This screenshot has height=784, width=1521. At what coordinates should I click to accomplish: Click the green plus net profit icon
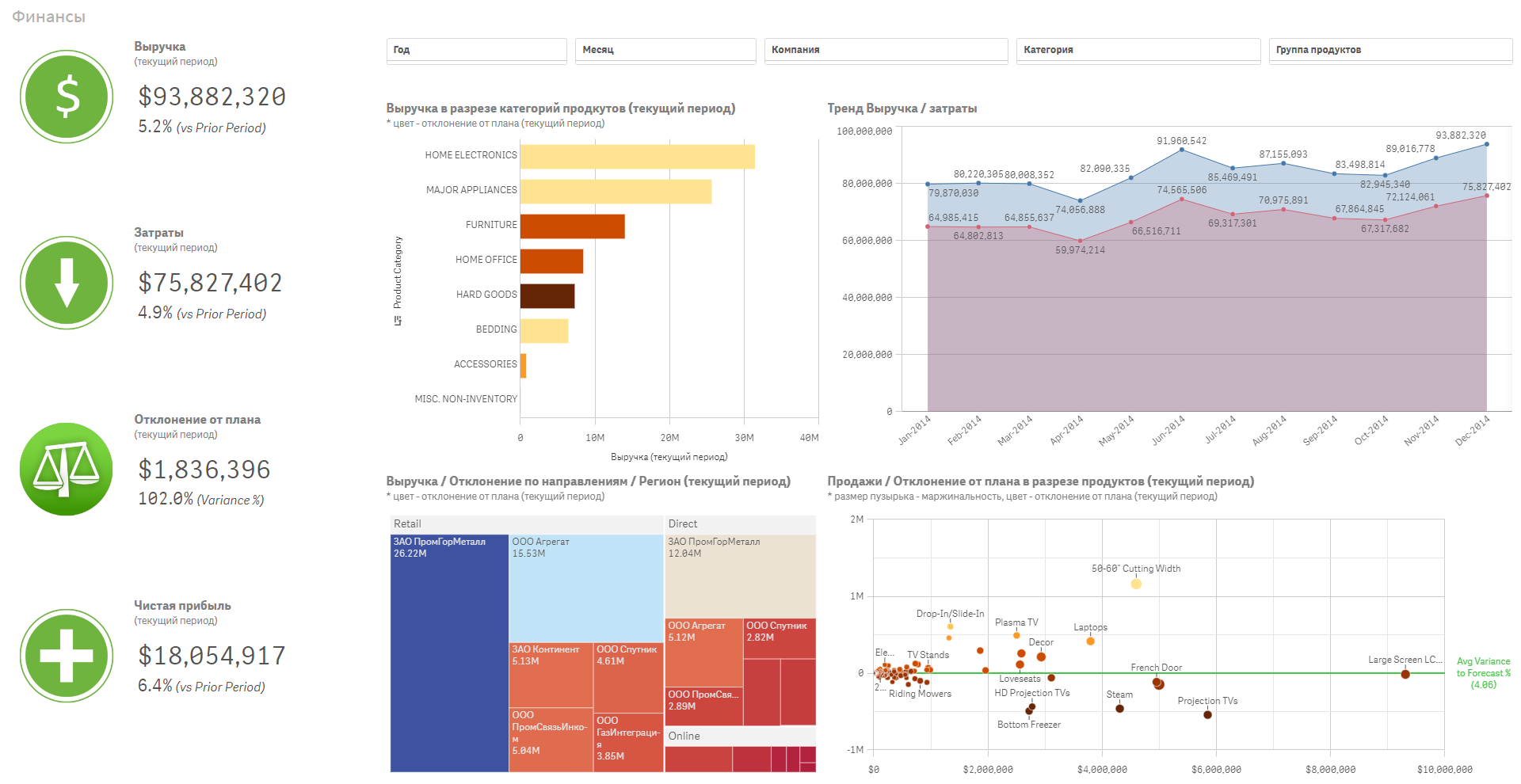[x=67, y=656]
